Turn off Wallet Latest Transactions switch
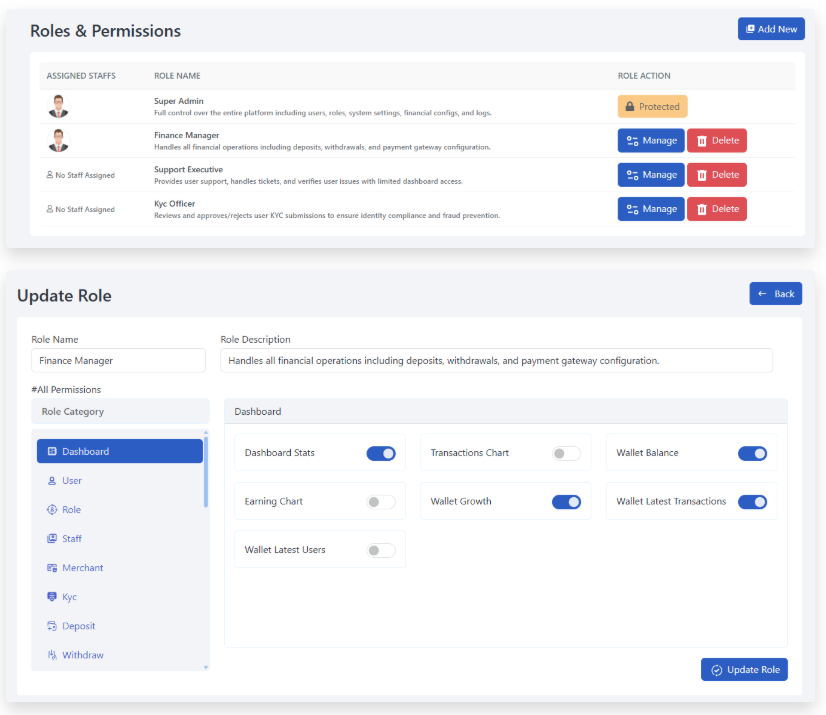Image resolution: width=826 pixels, height=715 pixels. click(752, 502)
